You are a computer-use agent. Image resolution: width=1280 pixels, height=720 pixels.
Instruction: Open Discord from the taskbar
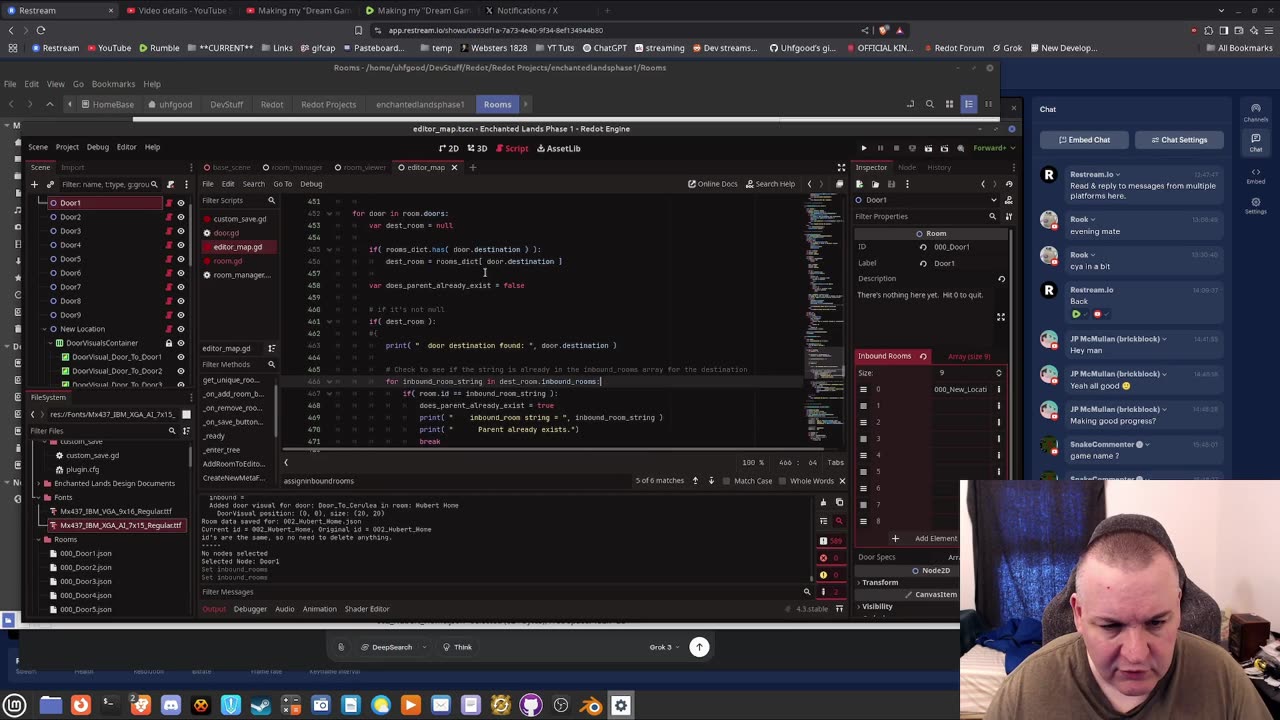(x=171, y=705)
